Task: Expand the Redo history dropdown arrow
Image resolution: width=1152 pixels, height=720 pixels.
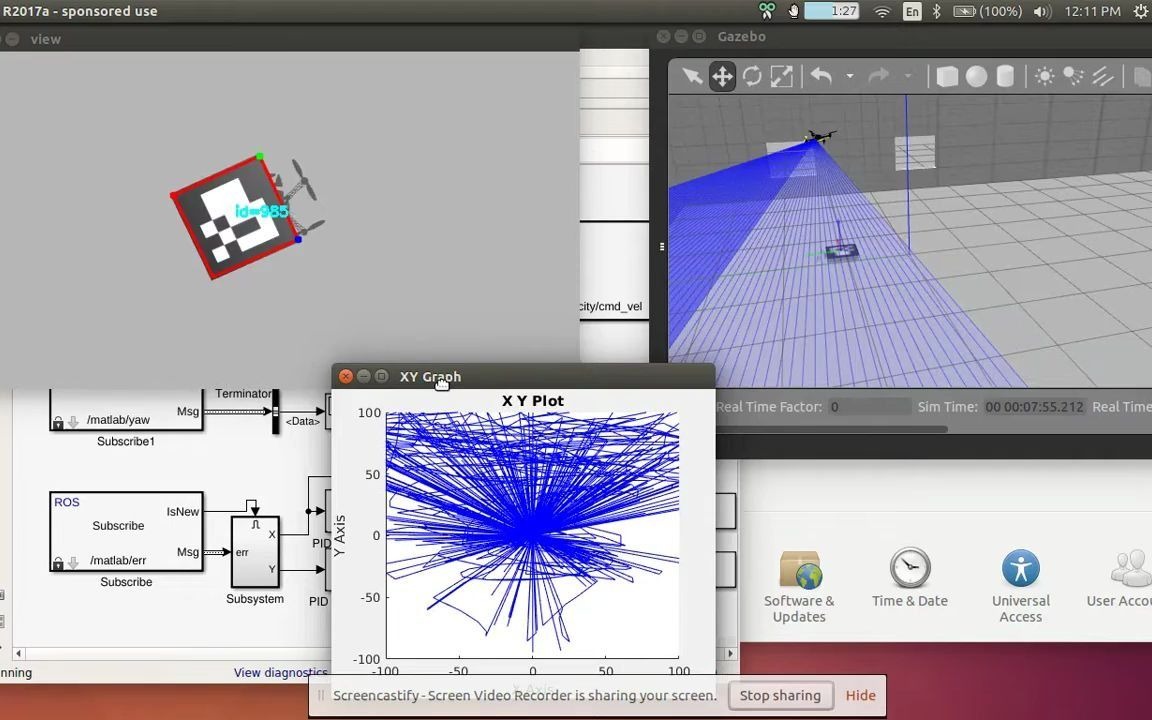Action: click(908, 76)
